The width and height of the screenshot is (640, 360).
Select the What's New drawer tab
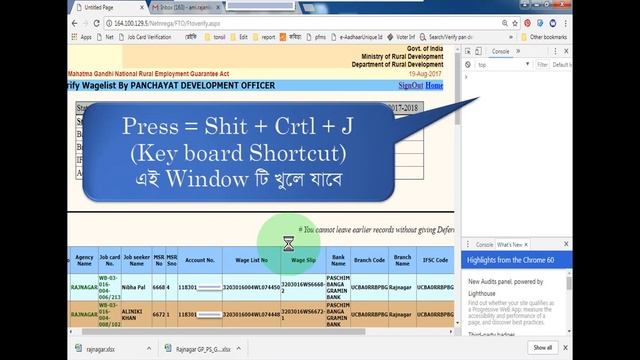tap(509, 244)
